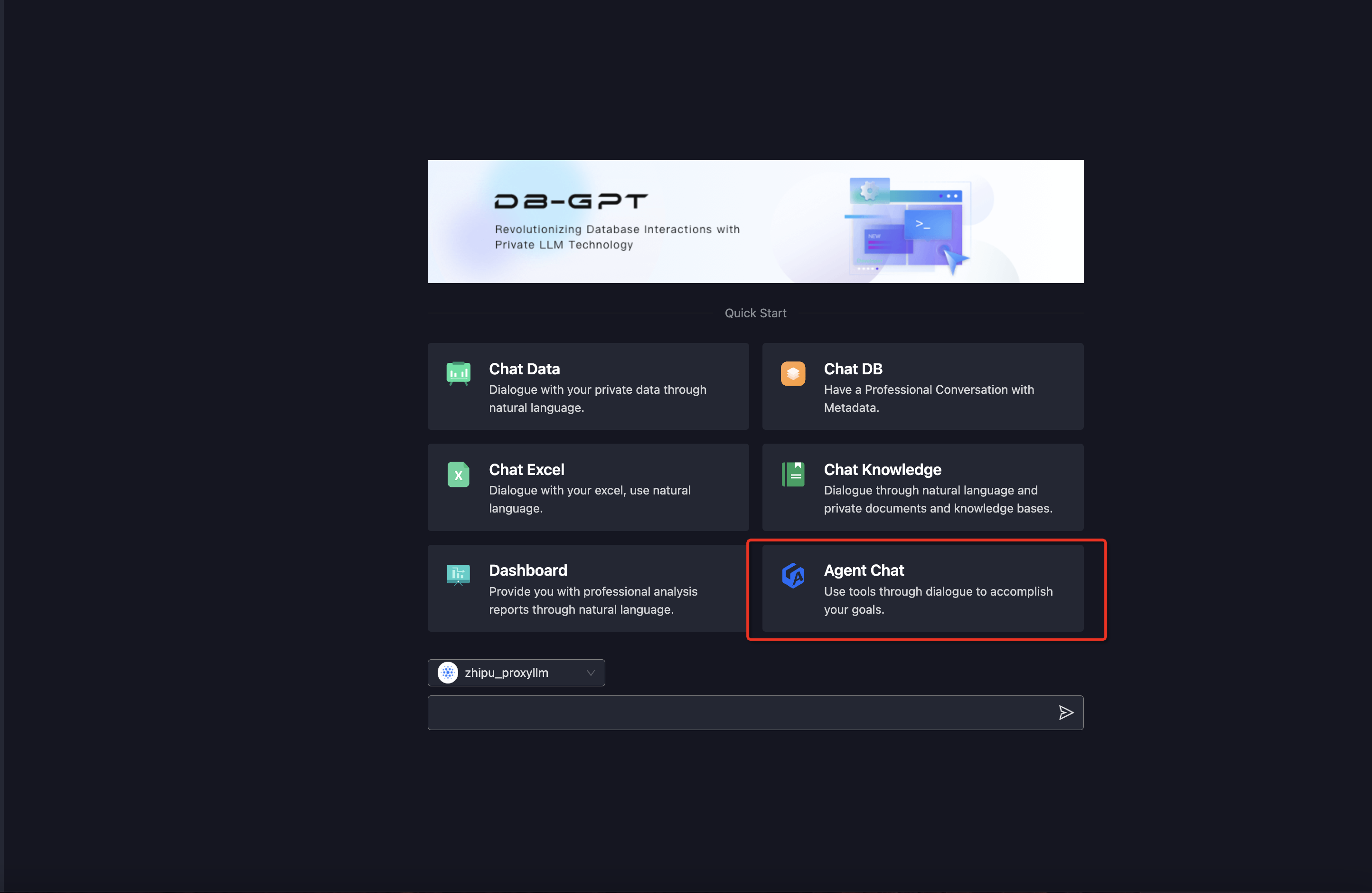Click the teal Dashboard chart icon
This screenshot has width=1372, height=893.
[x=458, y=575]
